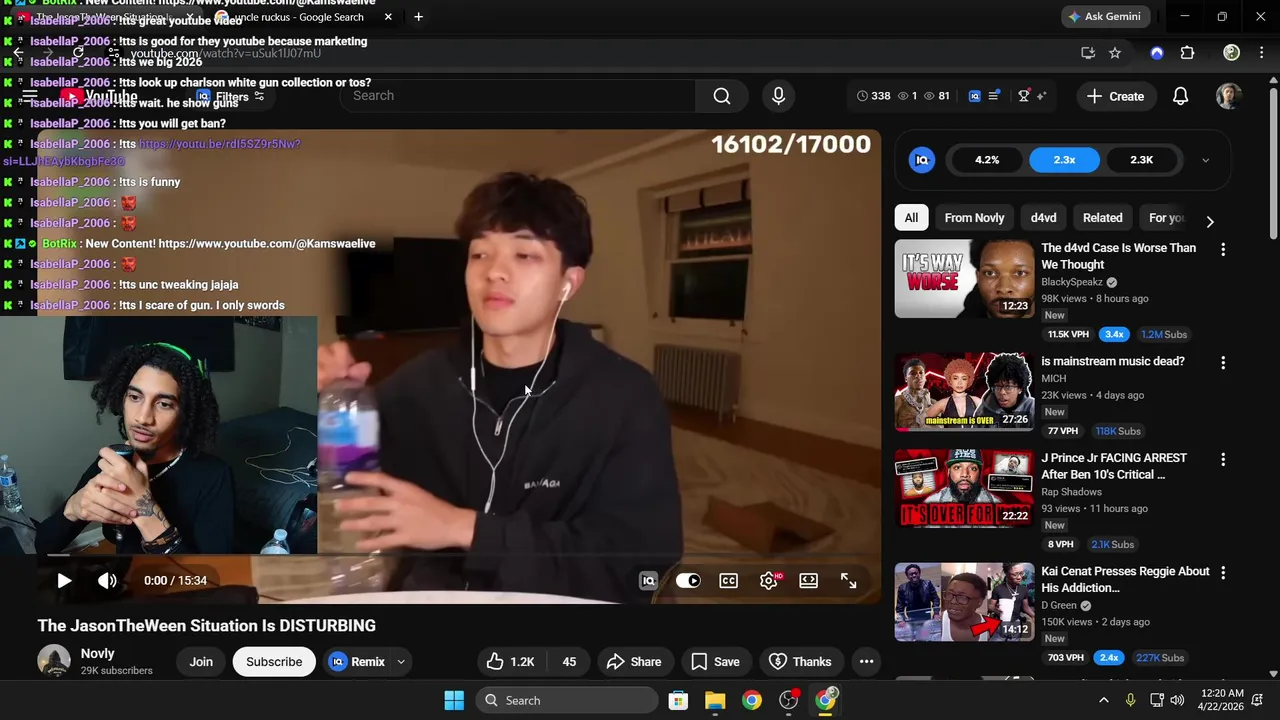Open options for mainstream music dead video
The width and height of the screenshot is (1280, 720).
point(1222,363)
